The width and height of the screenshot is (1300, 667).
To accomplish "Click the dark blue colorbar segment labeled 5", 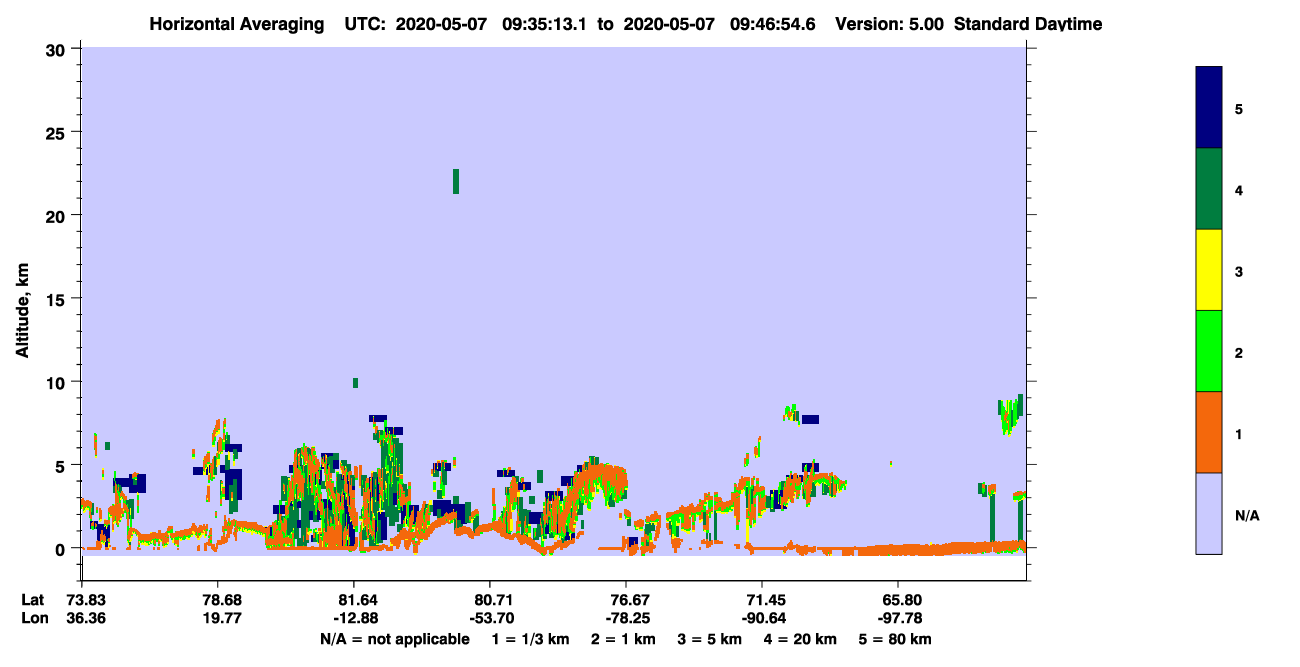I will [1209, 107].
